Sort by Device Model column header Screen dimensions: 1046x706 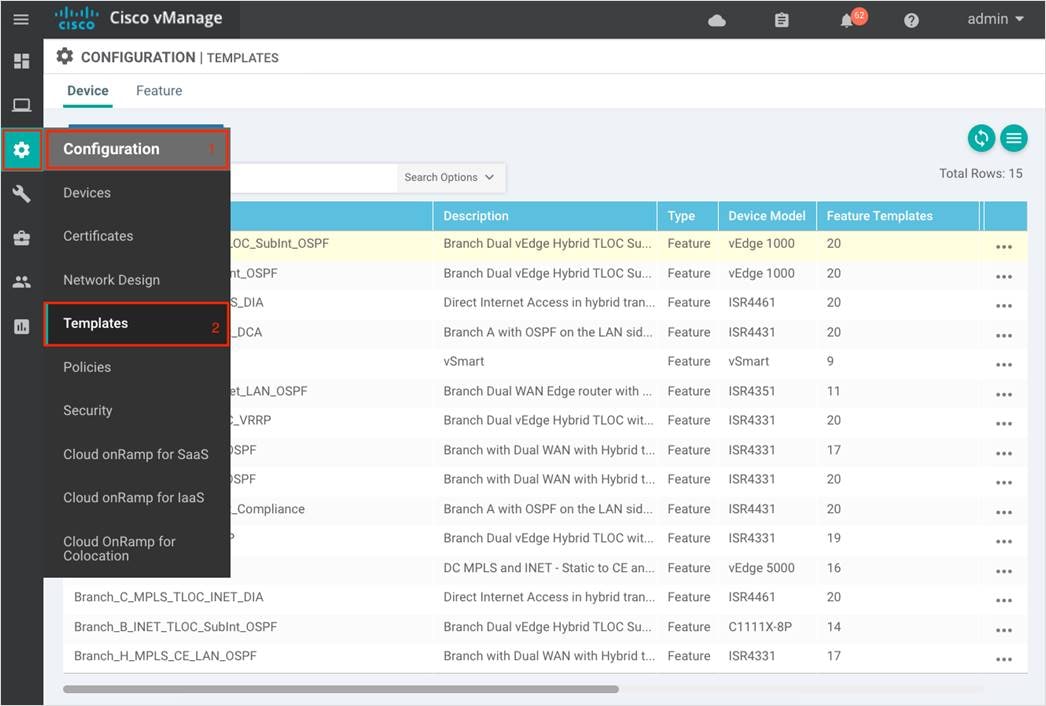[x=767, y=216]
